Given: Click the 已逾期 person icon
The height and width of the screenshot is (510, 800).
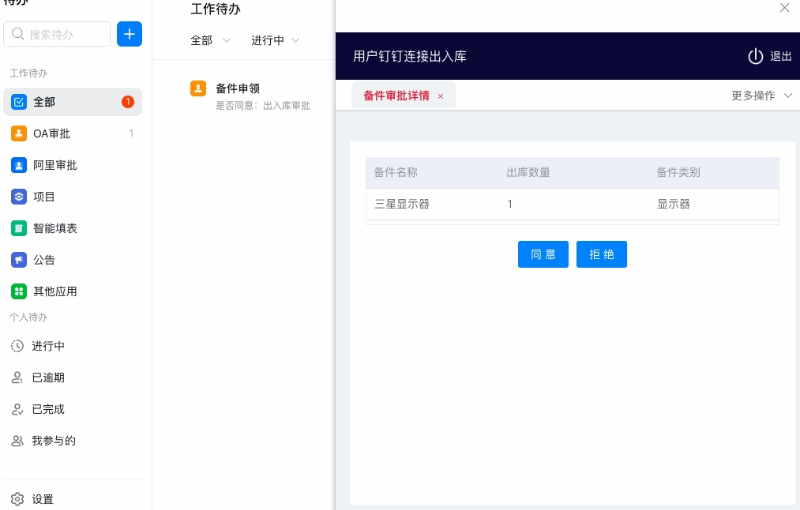Looking at the screenshot, I should click(17, 377).
